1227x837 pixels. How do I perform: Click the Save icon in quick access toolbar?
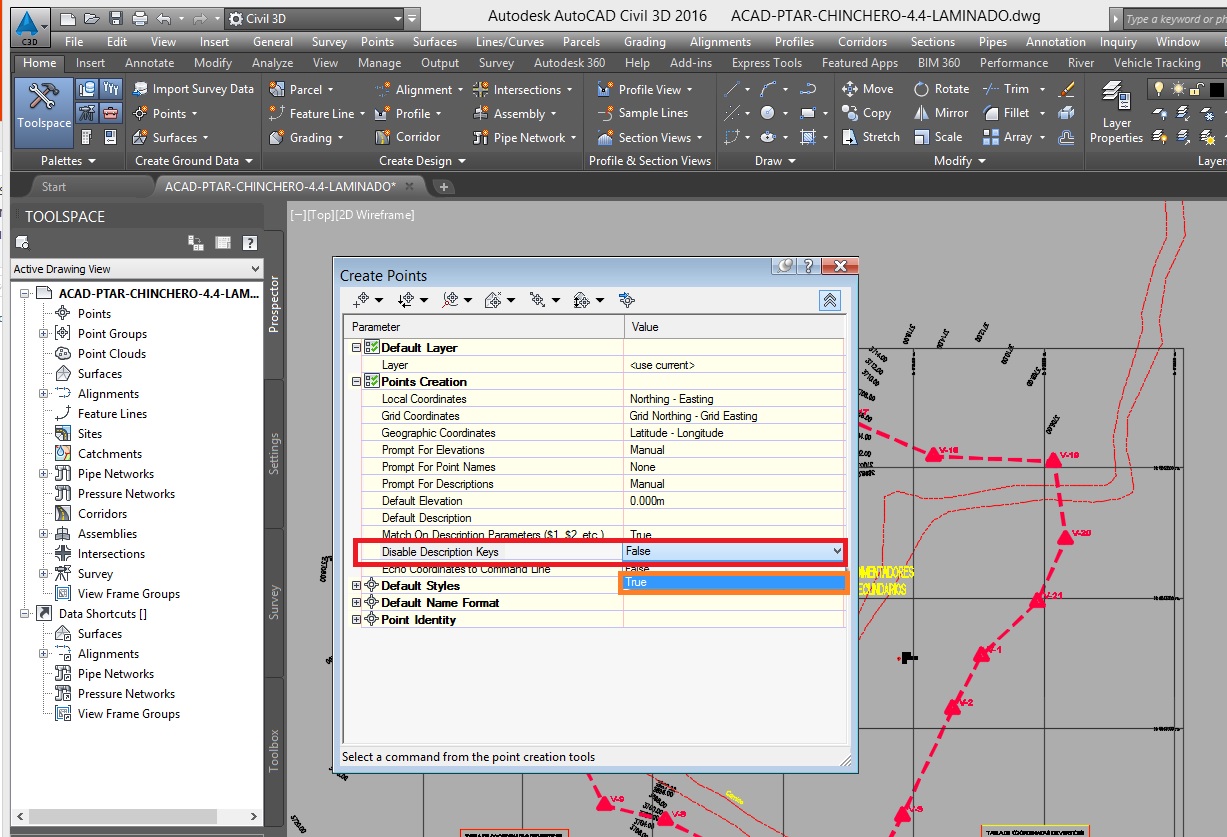(x=116, y=18)
